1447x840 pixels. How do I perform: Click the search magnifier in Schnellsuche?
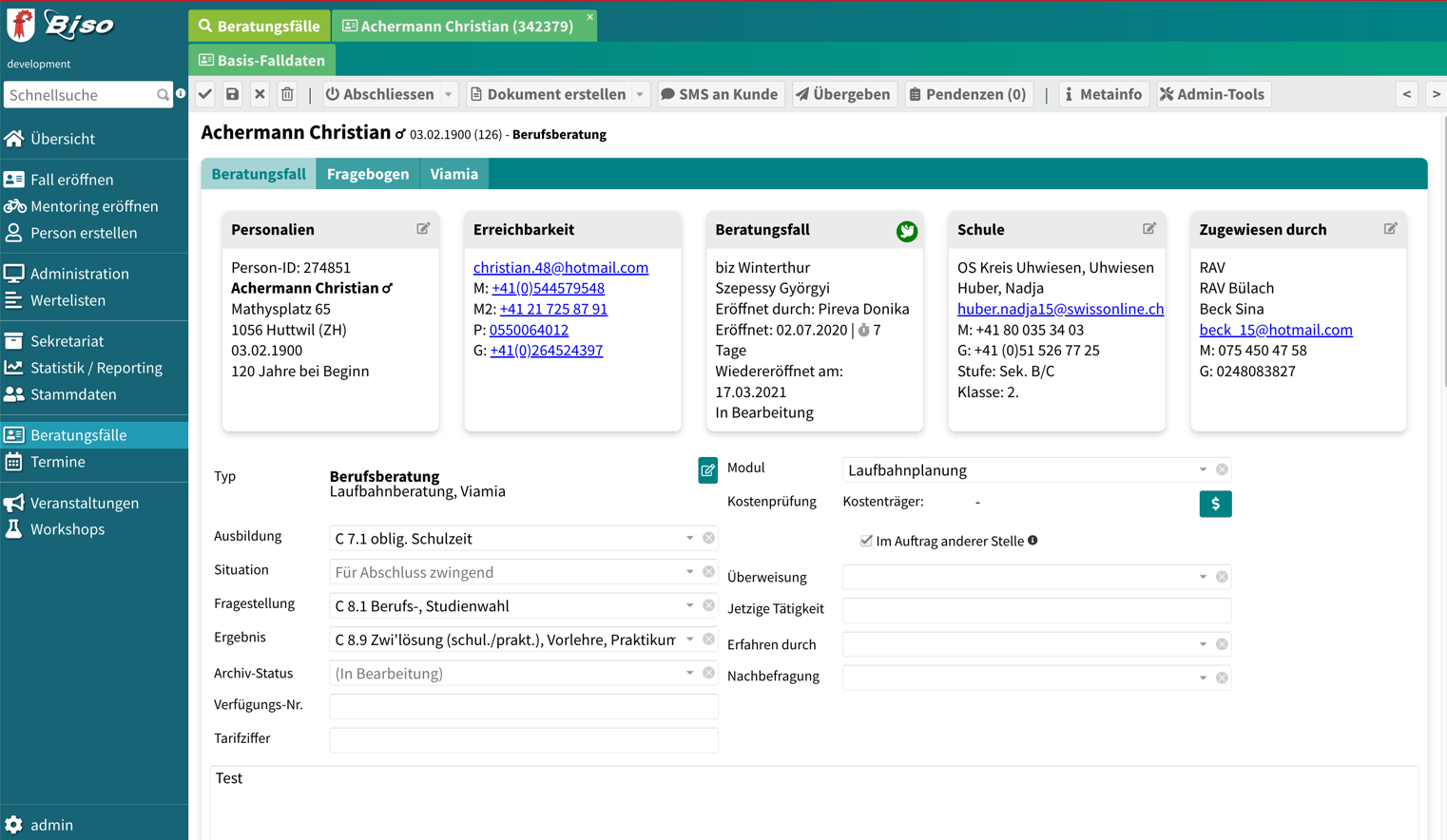163,95
